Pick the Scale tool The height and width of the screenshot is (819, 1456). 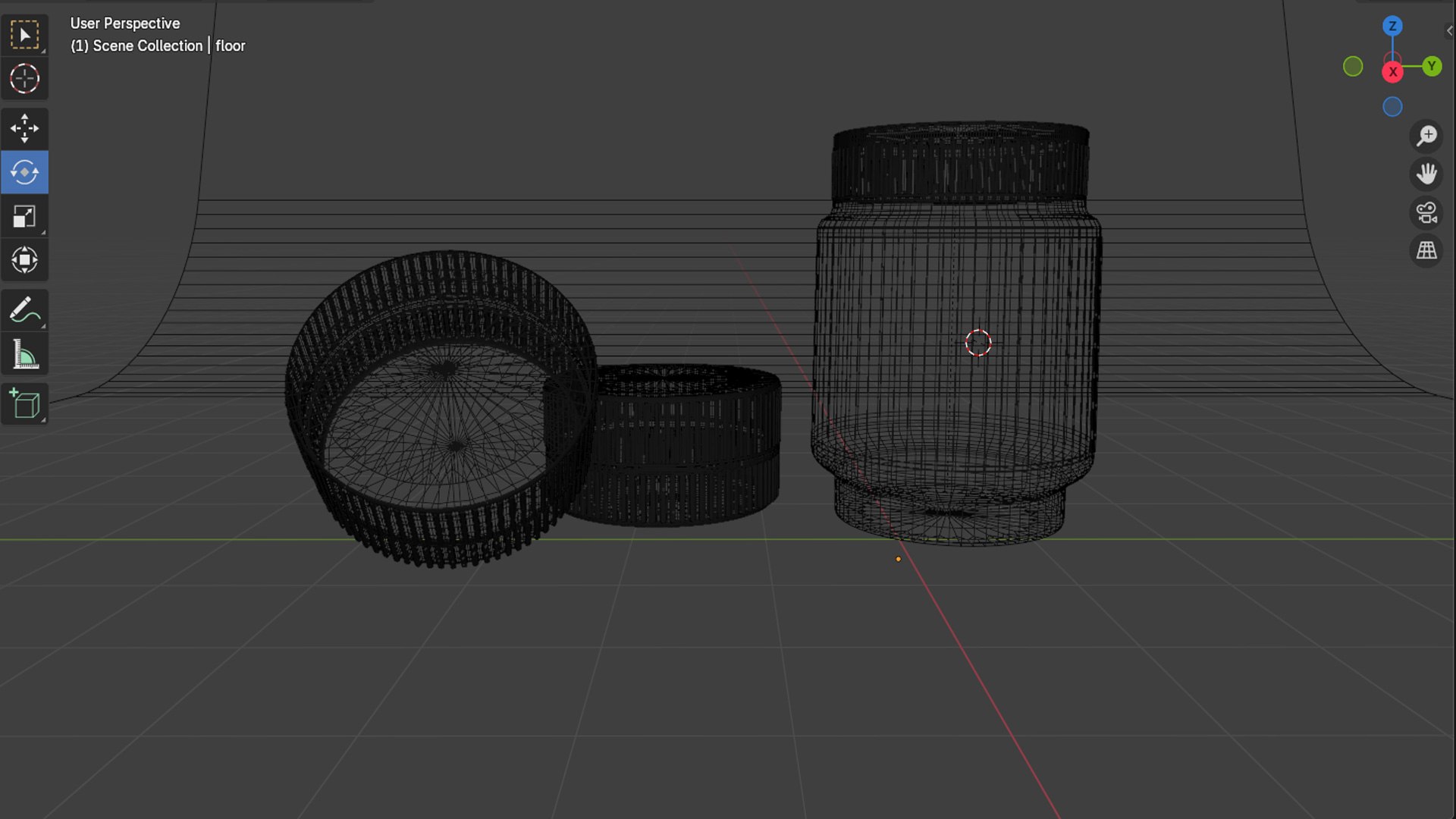(x=24, y=216)
